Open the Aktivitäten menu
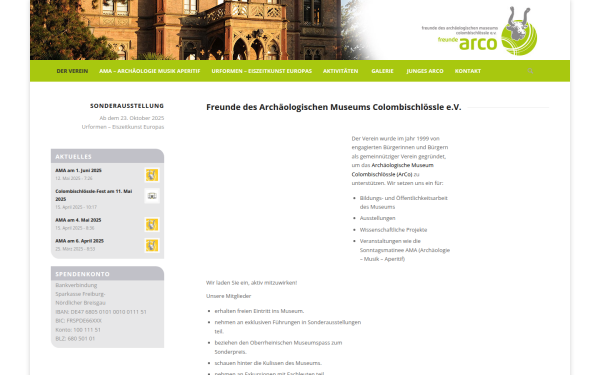 [x=341, y=71]
